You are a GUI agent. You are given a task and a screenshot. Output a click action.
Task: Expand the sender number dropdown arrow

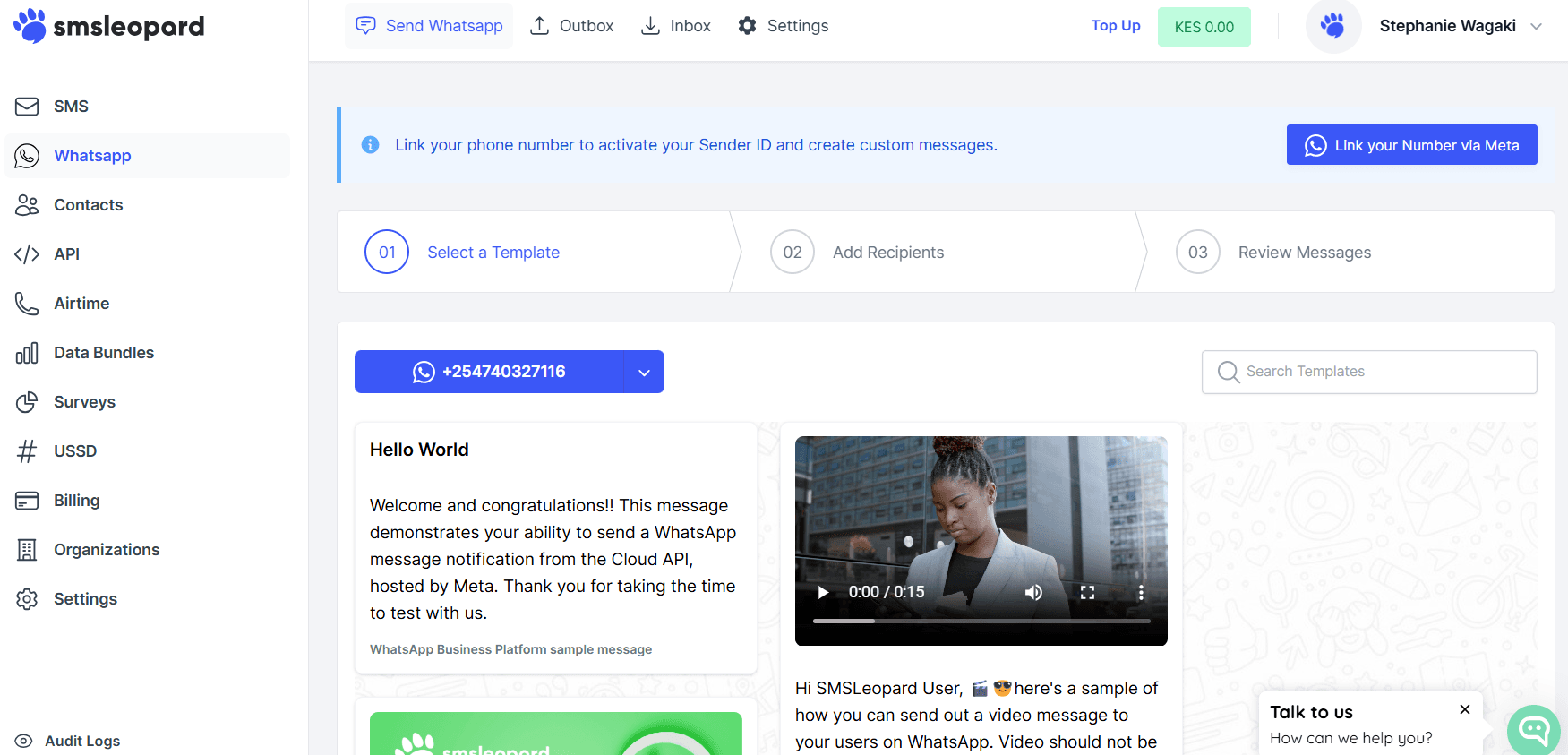[x=644, y=373]
